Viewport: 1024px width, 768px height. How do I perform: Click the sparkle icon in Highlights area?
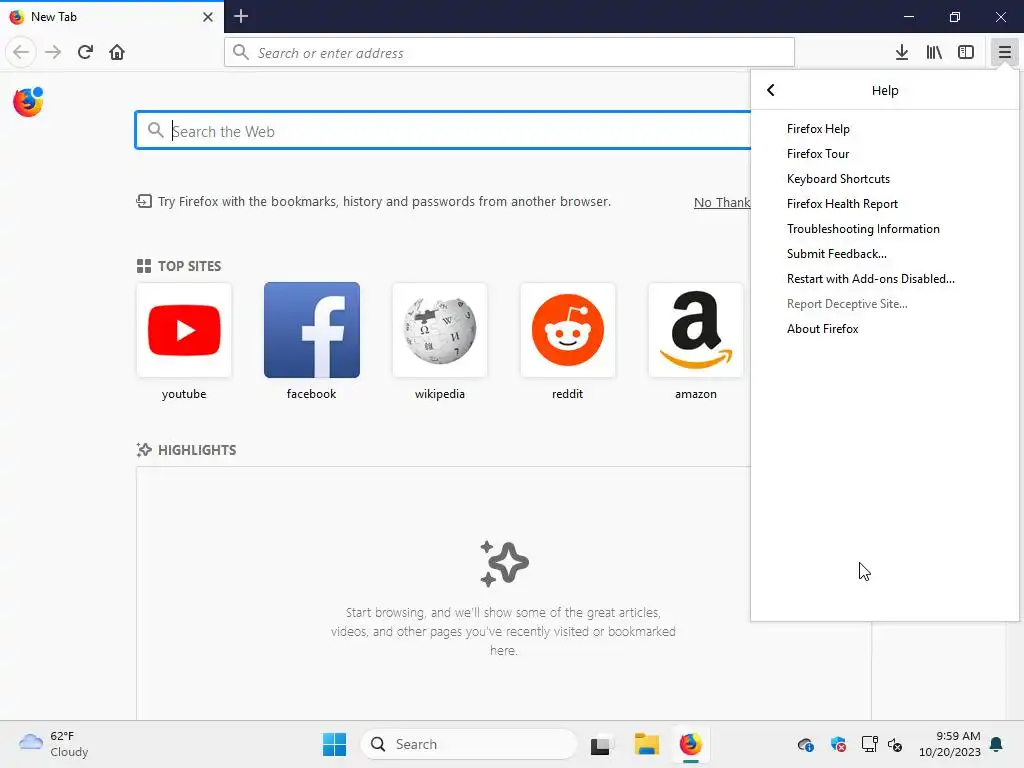(x=504, y=564)
